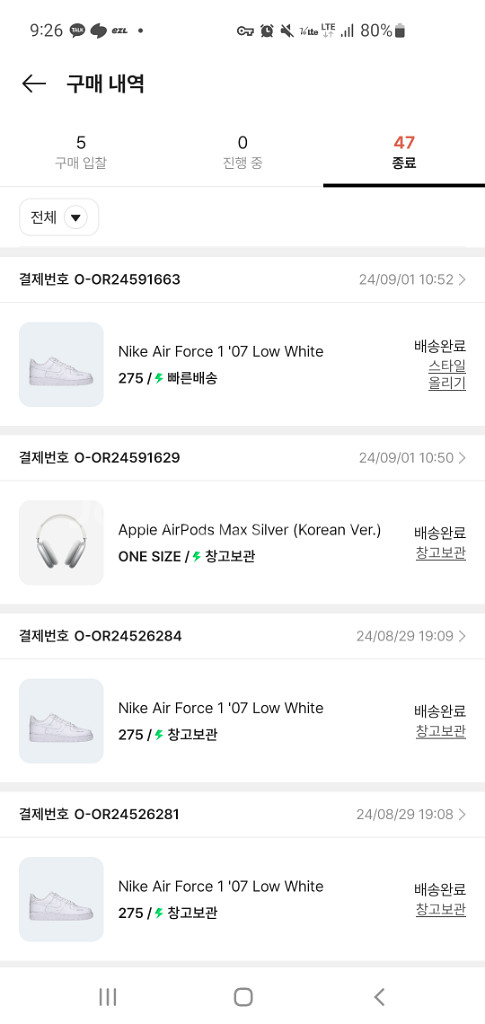
Task: Open order O-OR24591663 details via its chevron
Action: click(462, 280)
